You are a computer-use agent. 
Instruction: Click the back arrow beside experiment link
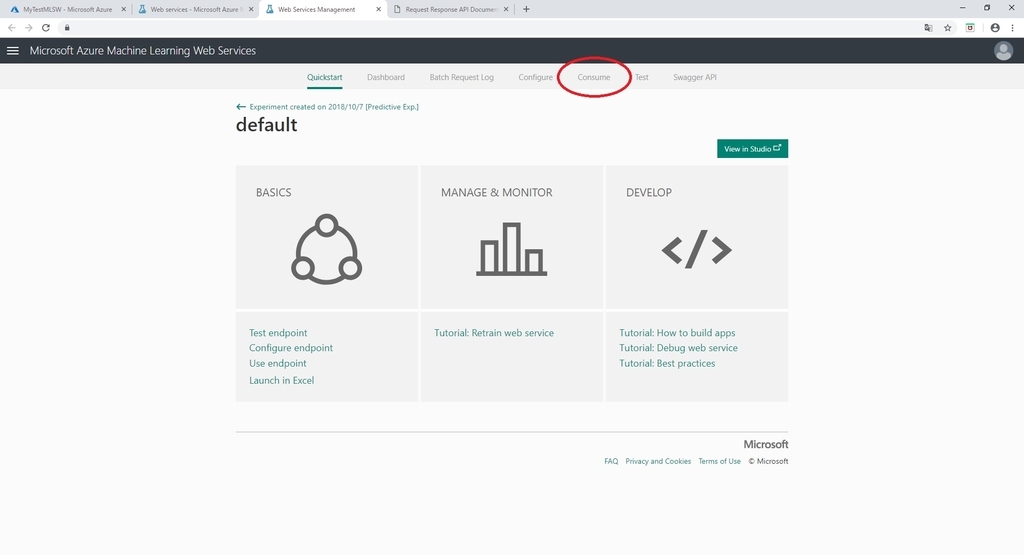point(241,106)
